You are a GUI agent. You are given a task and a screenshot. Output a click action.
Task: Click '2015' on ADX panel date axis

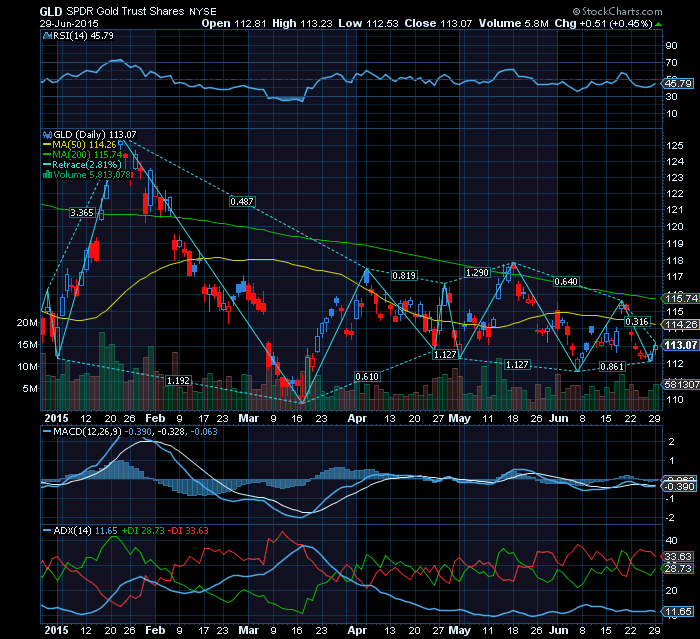57,630
